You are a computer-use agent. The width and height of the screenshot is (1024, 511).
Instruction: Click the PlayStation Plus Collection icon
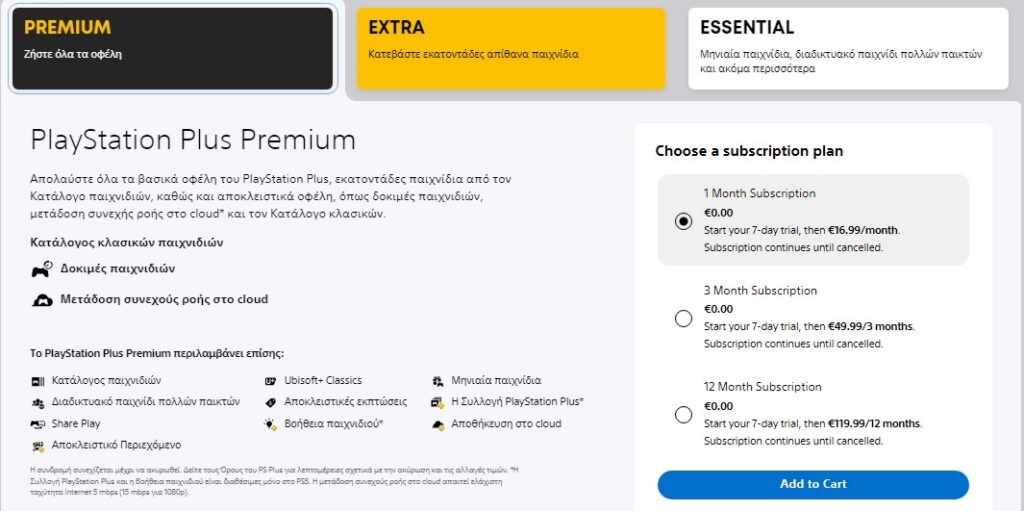tap(438, 402)
